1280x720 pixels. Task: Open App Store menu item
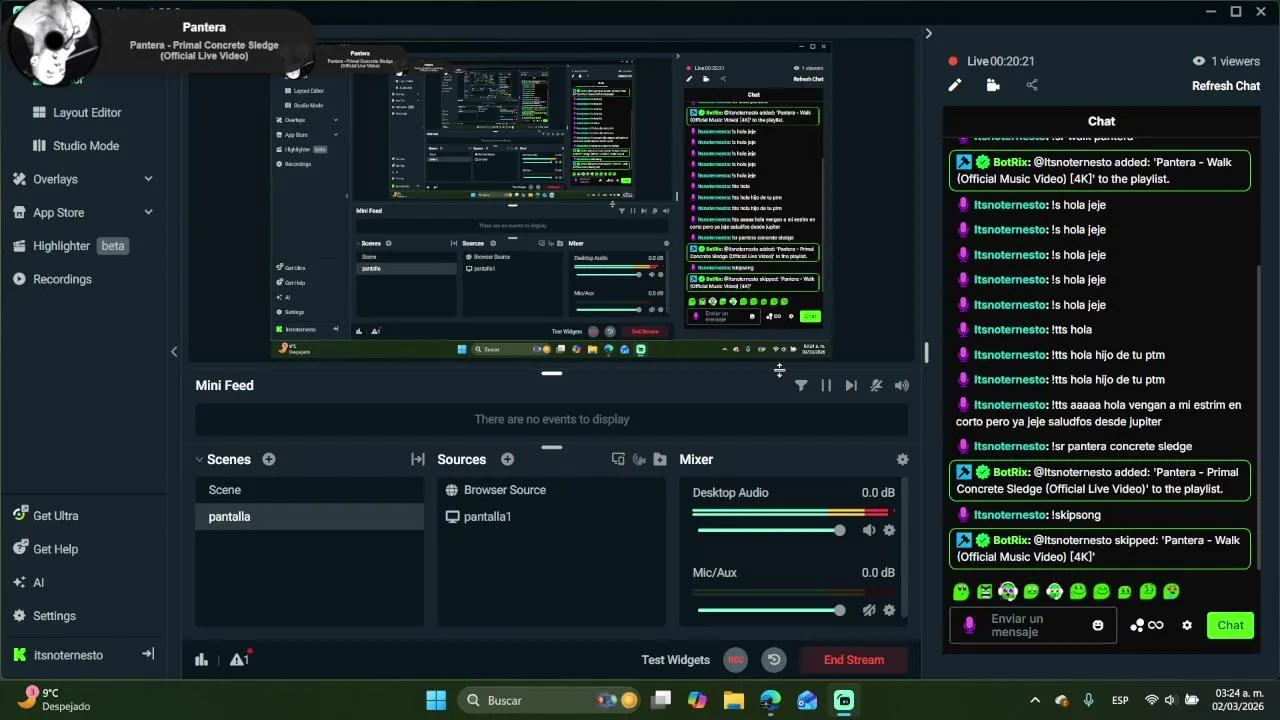48,213
